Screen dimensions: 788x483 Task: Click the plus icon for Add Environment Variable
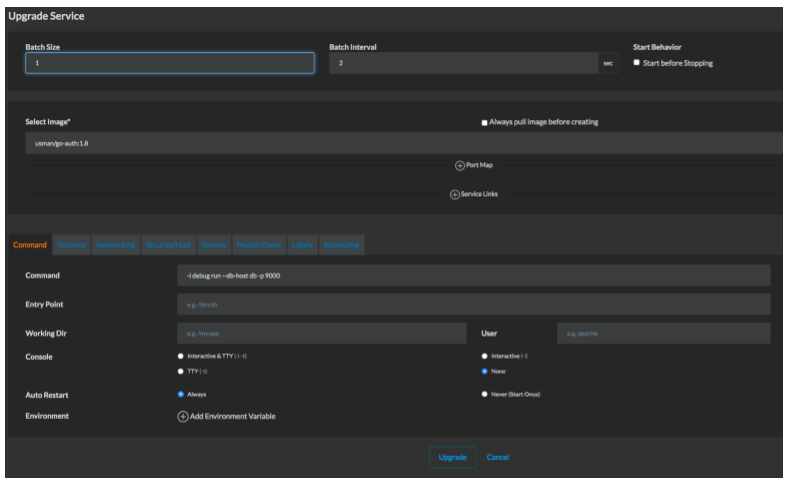click(183, 417)
